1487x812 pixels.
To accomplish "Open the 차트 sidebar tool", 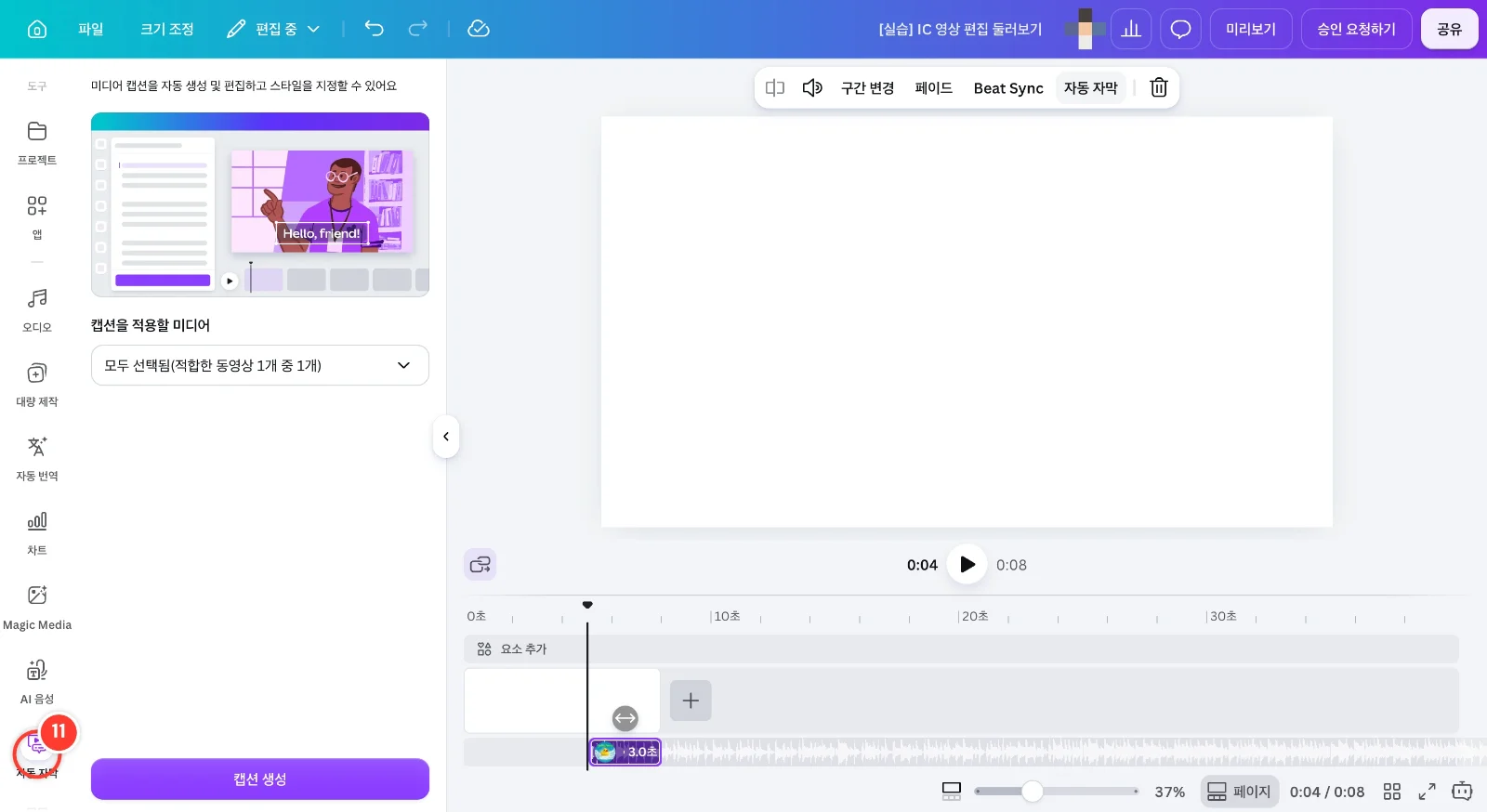I will click(37, 533).
